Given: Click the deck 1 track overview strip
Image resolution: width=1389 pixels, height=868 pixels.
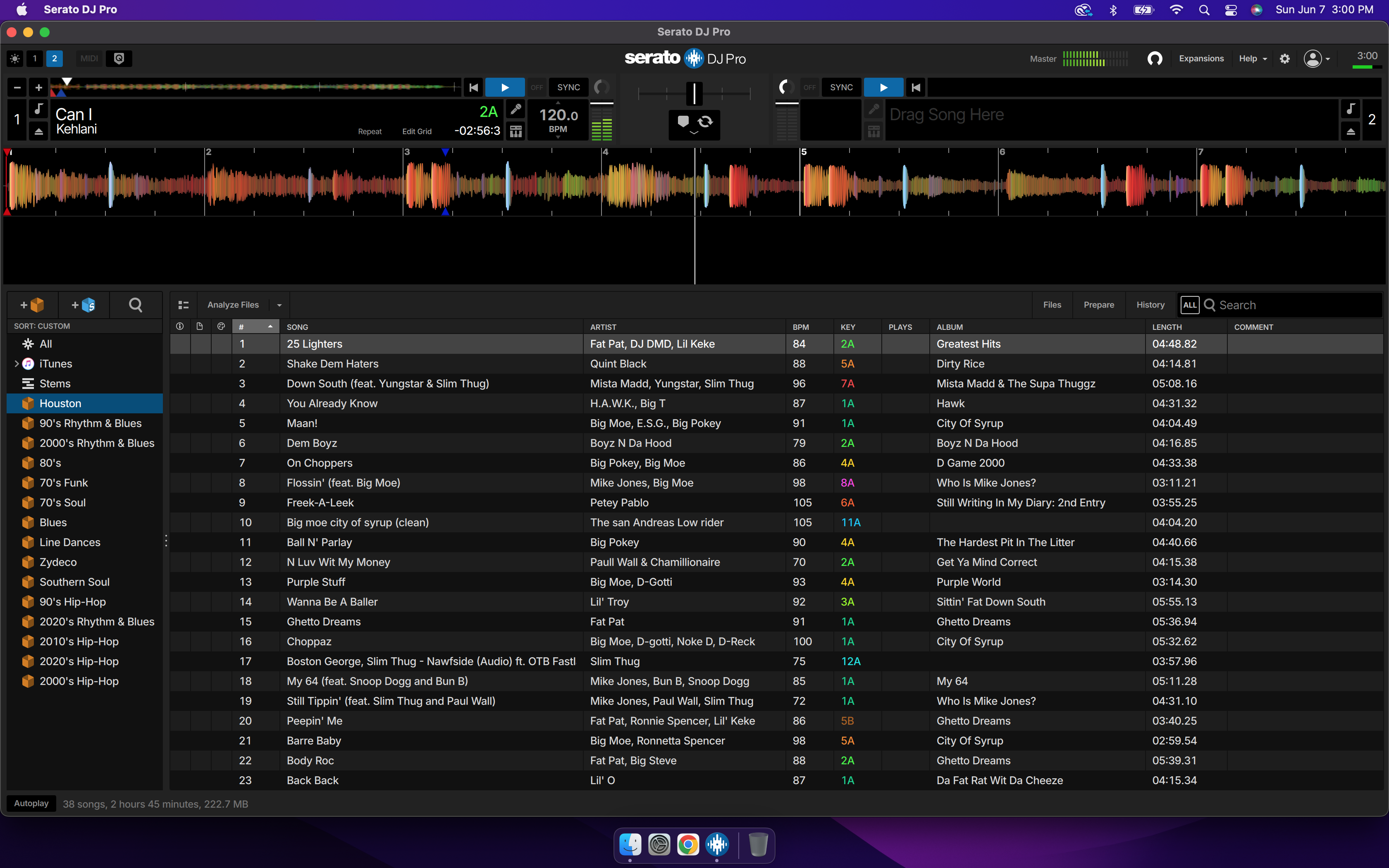Looking at the screenshot, I should (x=255, y=87).
